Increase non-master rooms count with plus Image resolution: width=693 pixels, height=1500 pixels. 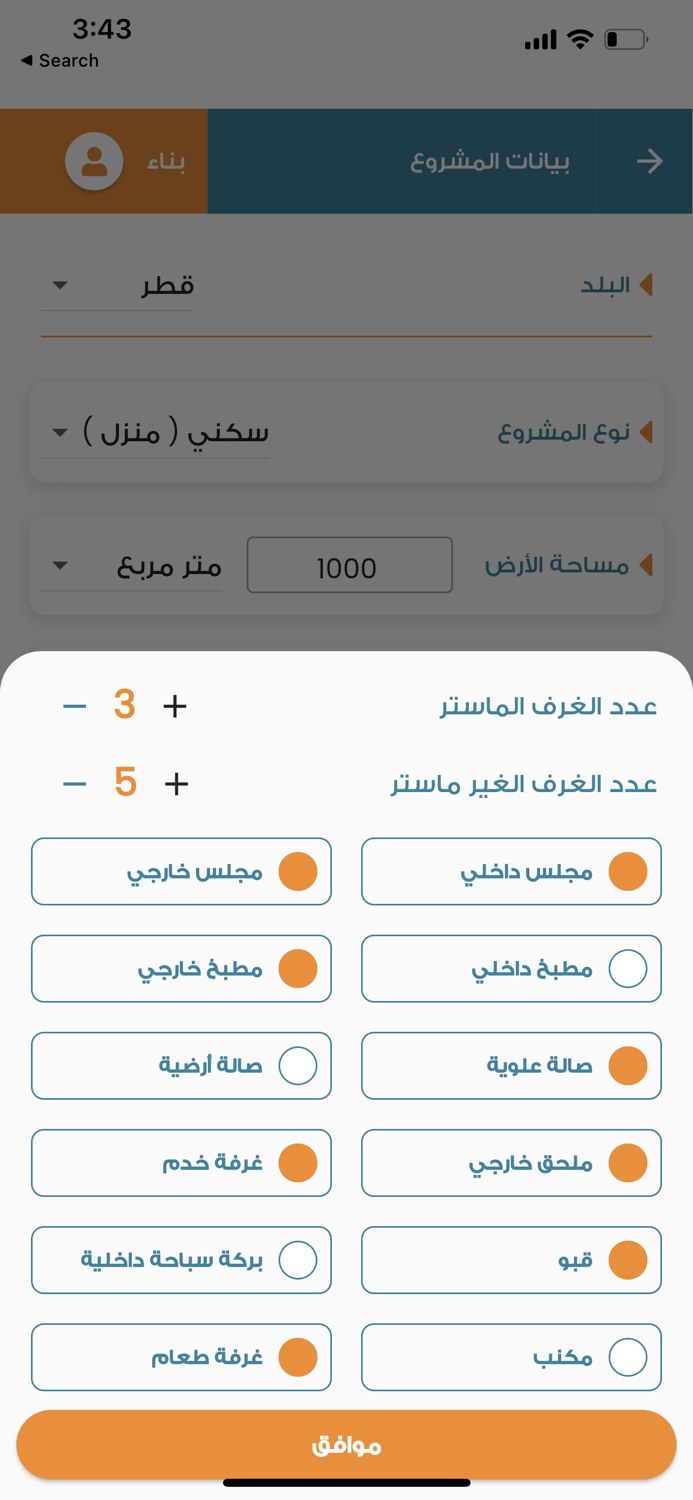tap(176, 783)
